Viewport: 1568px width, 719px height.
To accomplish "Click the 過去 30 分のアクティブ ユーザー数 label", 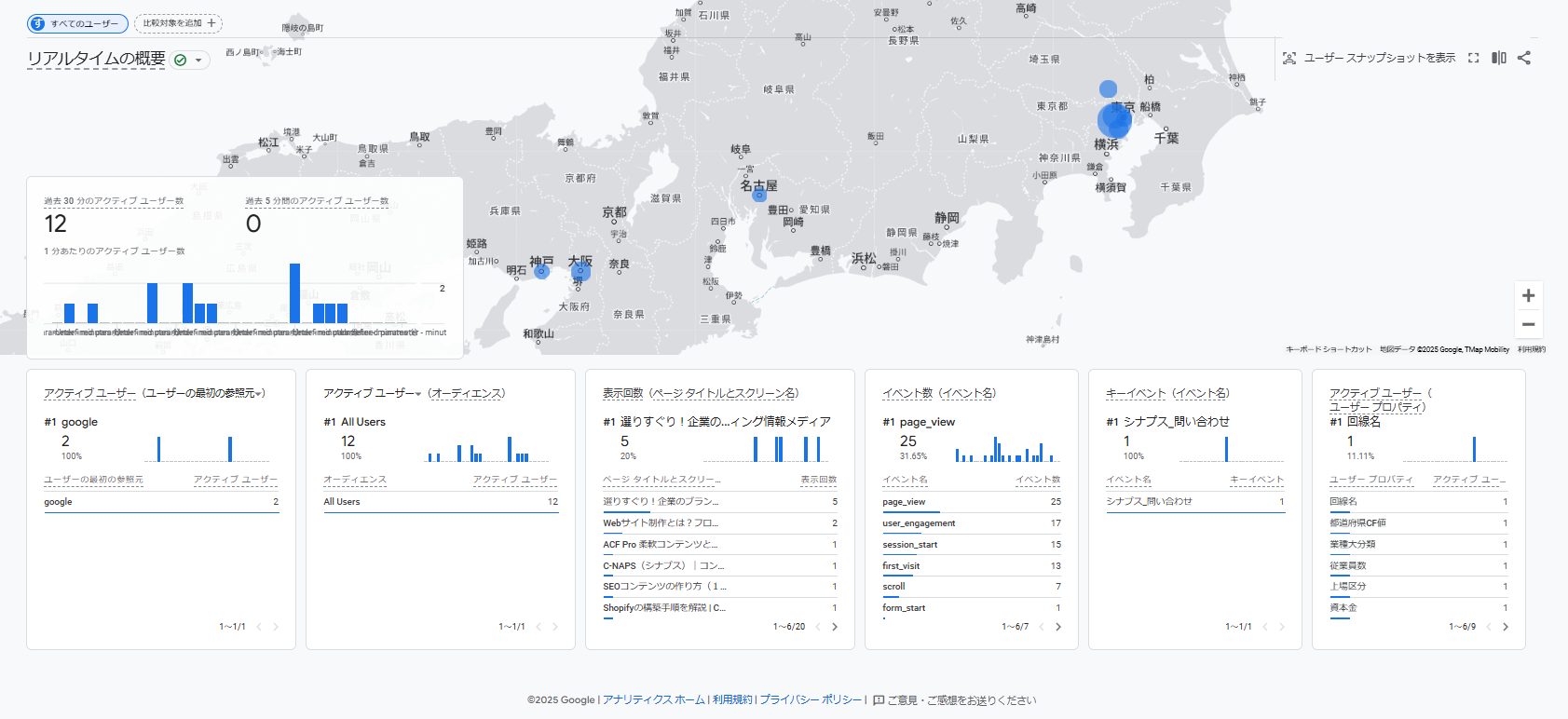I will (x=114, y=201).
